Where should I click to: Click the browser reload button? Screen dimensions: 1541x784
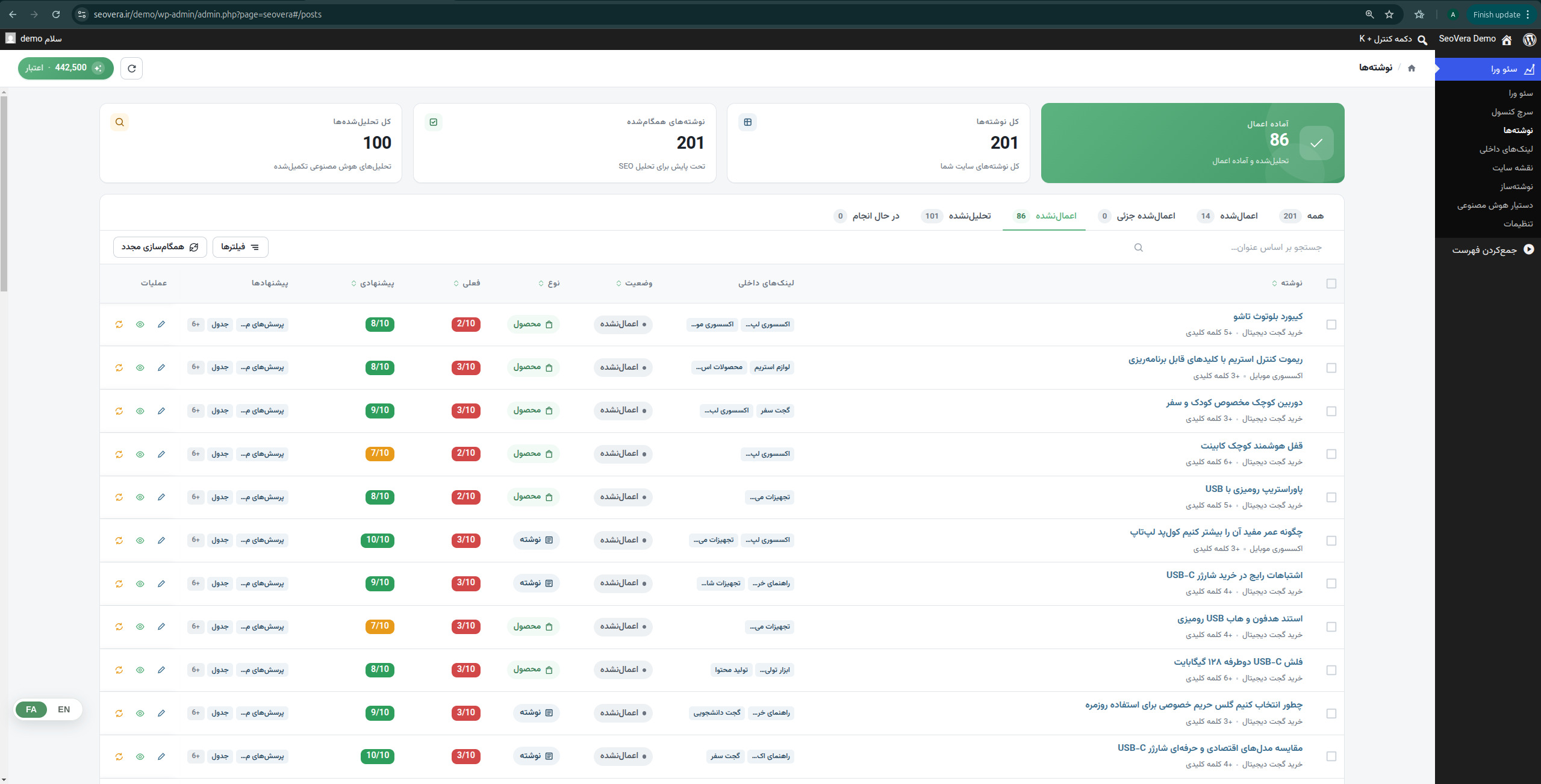(x=55, y=14)
